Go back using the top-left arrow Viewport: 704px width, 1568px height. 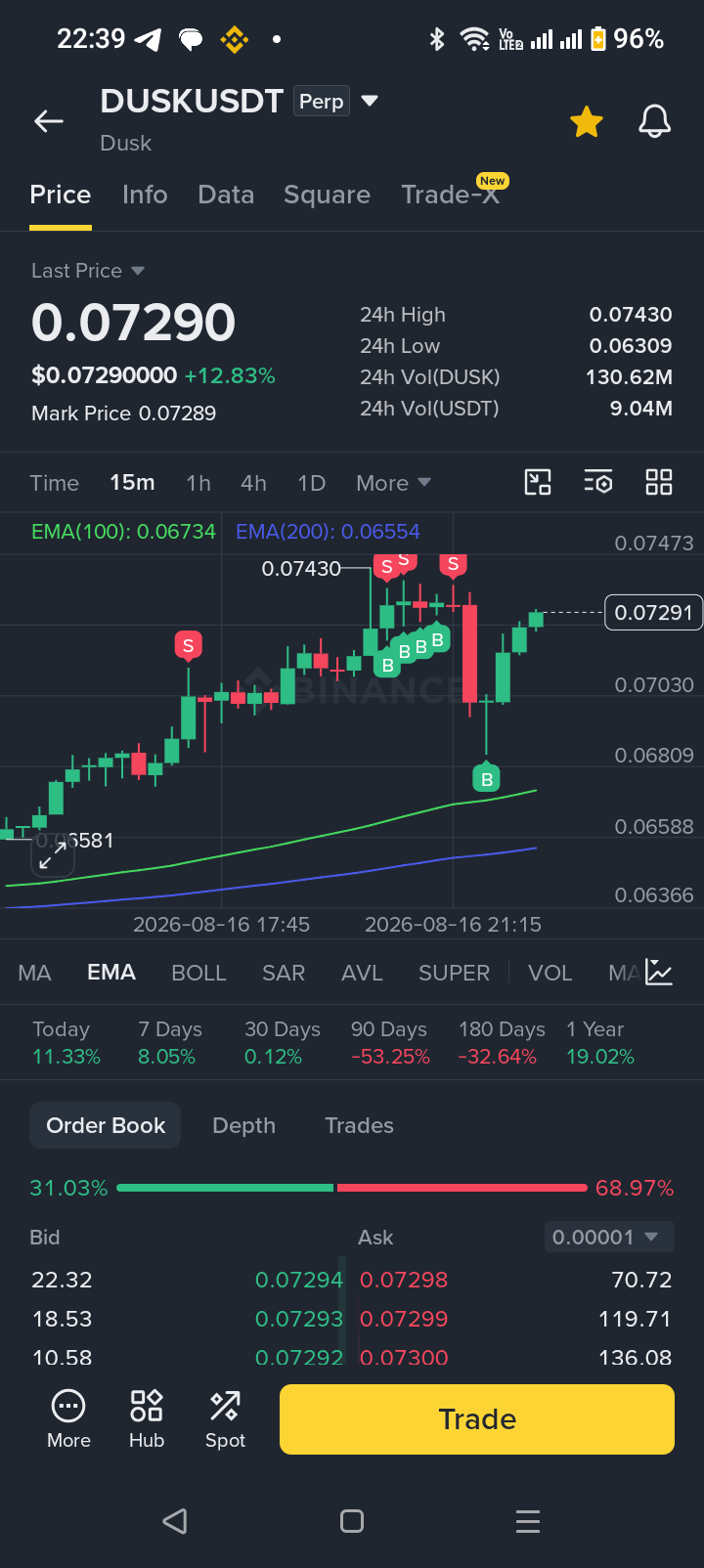coord(49,121)
